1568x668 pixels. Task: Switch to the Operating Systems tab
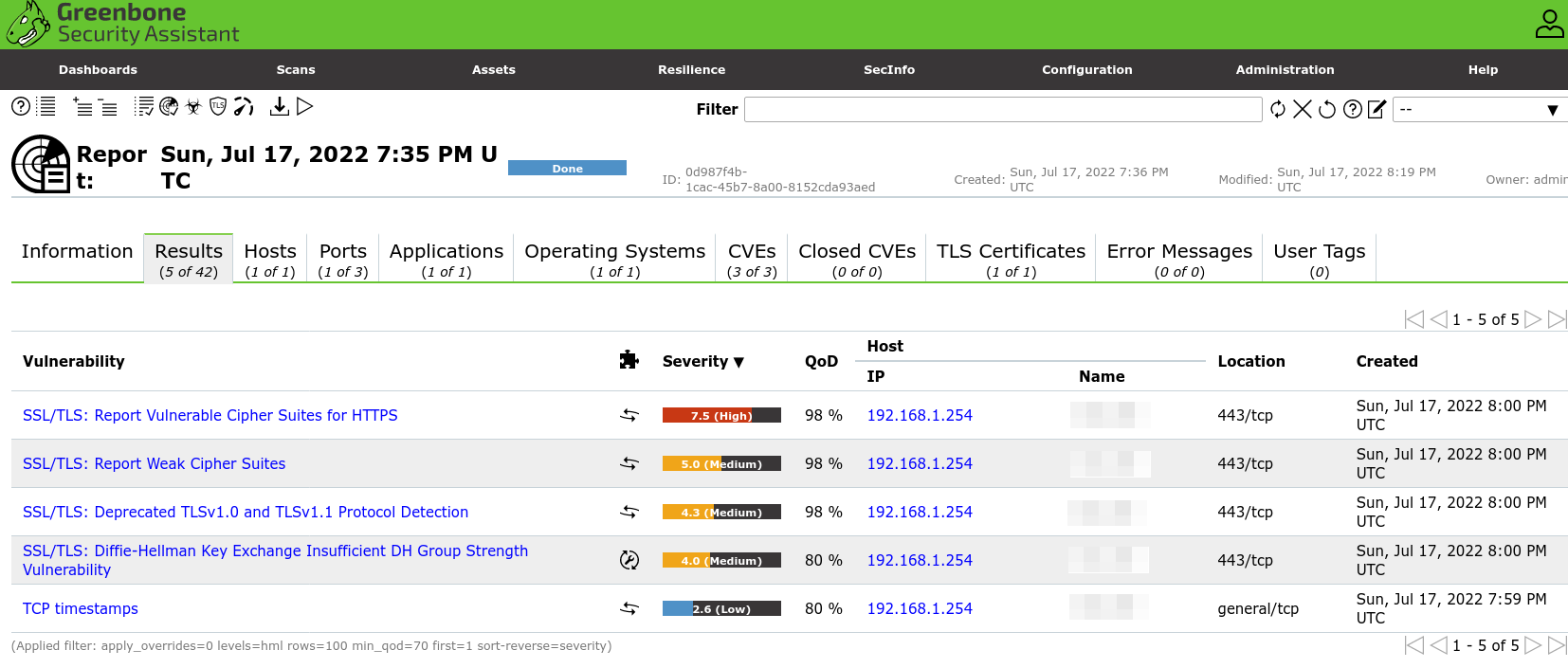[x=614, y=259]
